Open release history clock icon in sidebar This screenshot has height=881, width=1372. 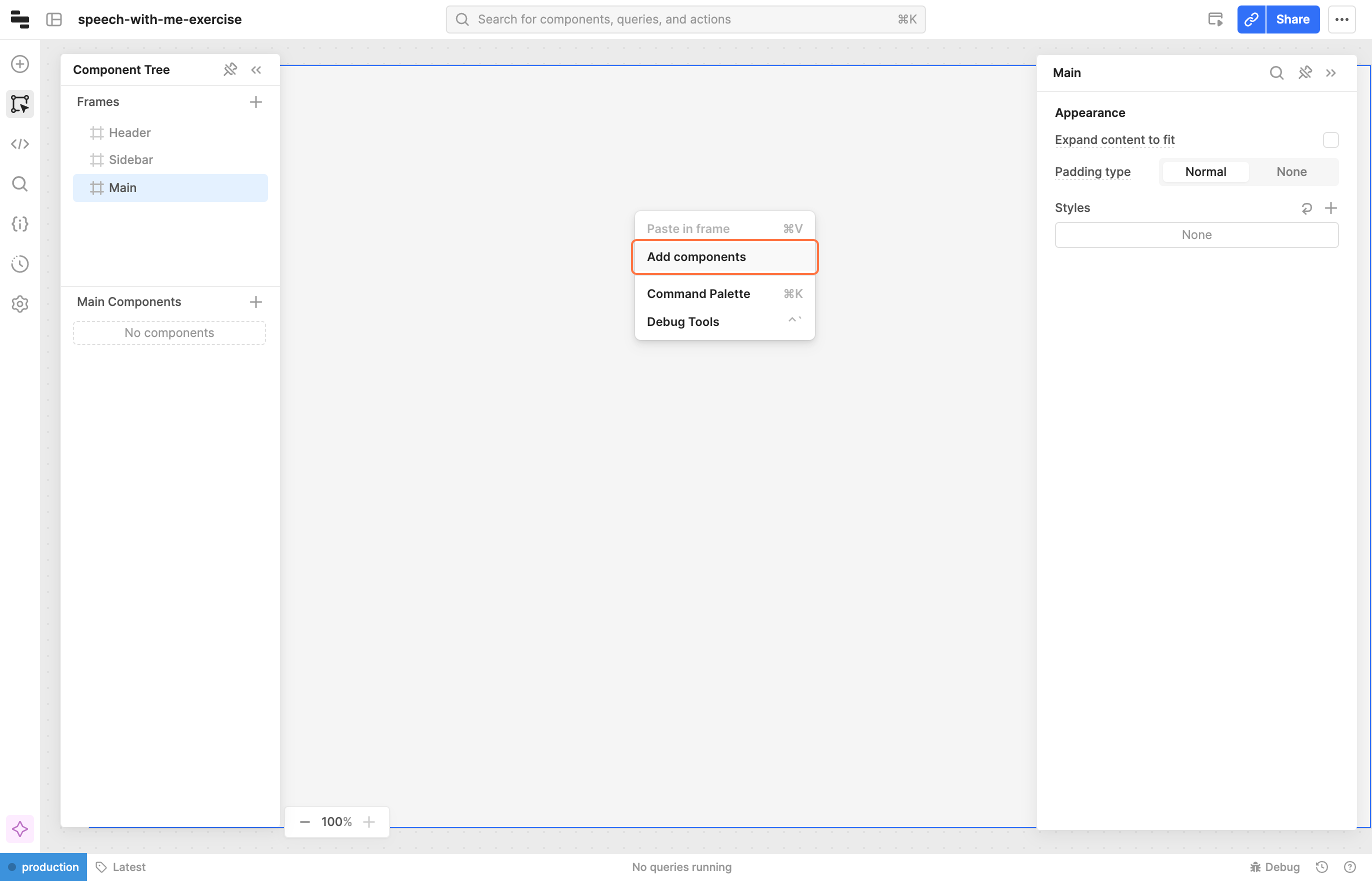click(20, 263)
